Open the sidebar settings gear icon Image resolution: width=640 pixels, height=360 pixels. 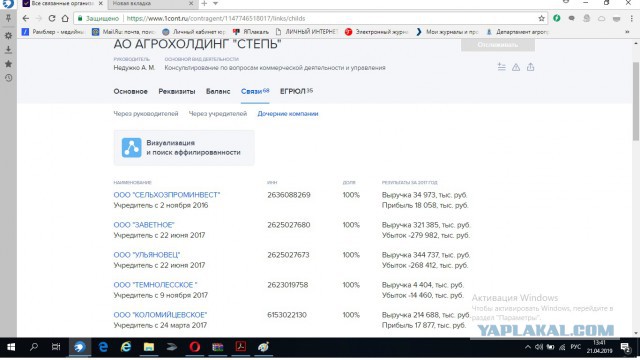8,36
